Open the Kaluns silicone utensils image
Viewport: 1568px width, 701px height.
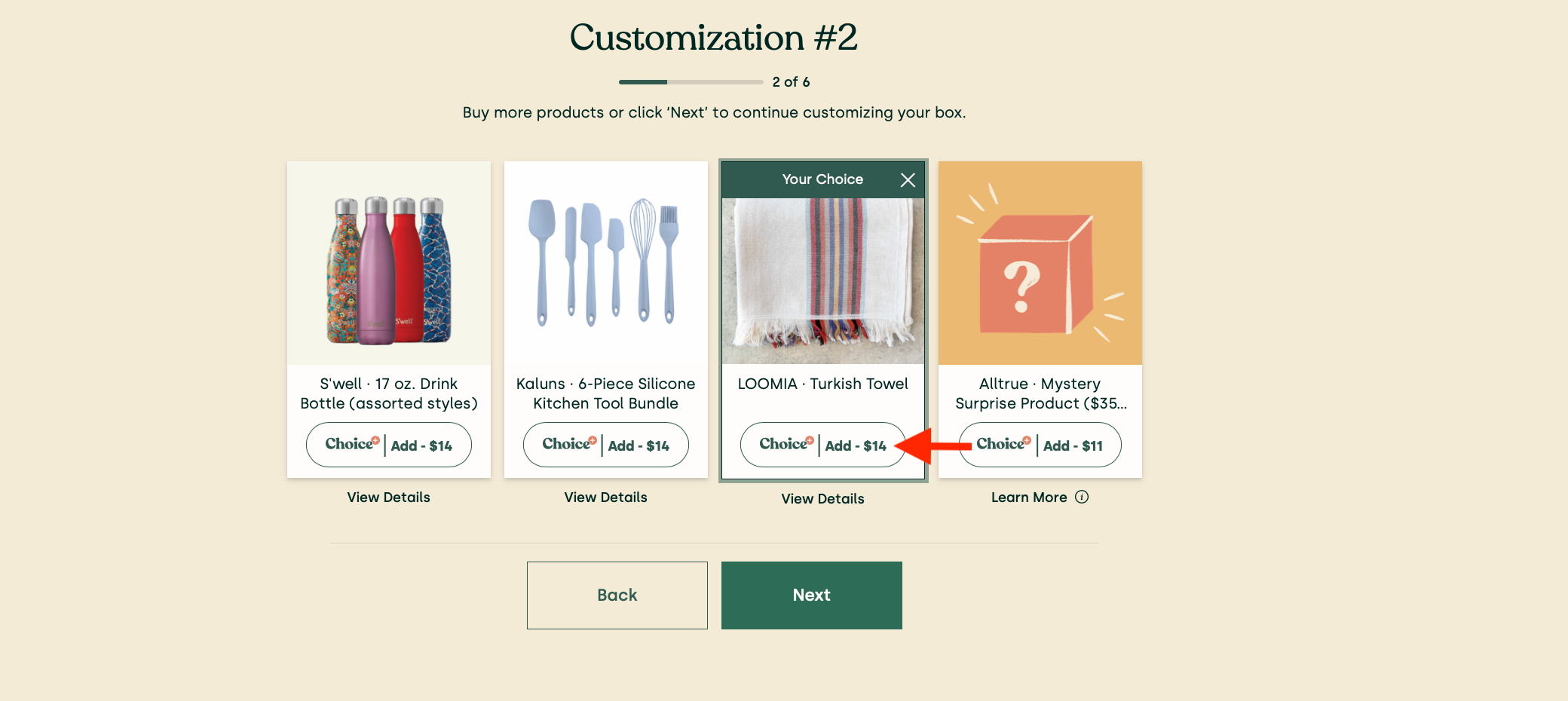[606, 263]
